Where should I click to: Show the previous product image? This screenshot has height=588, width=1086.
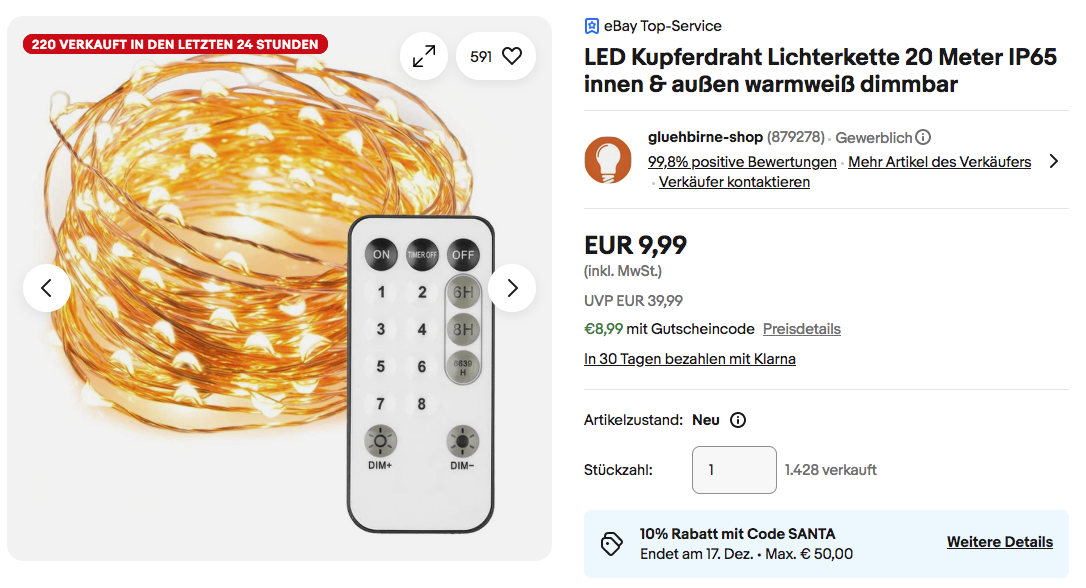(x=47, y=288)
